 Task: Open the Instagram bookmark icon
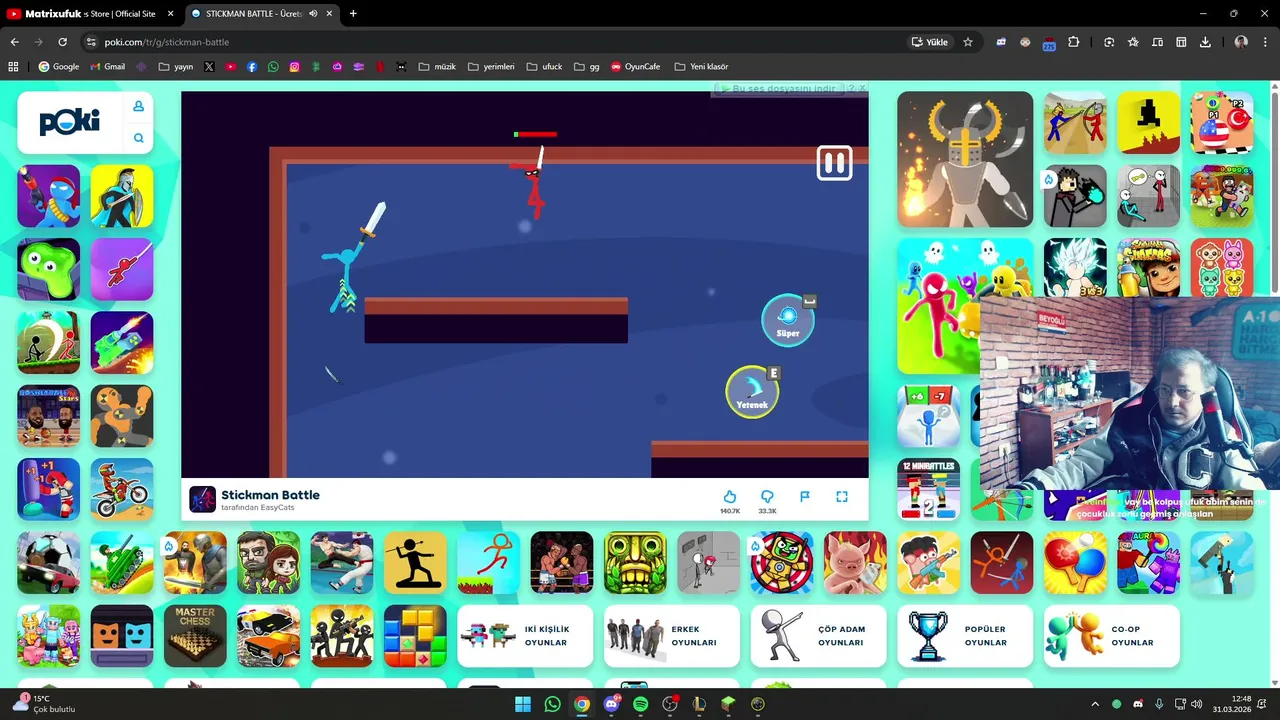point(294,67)
